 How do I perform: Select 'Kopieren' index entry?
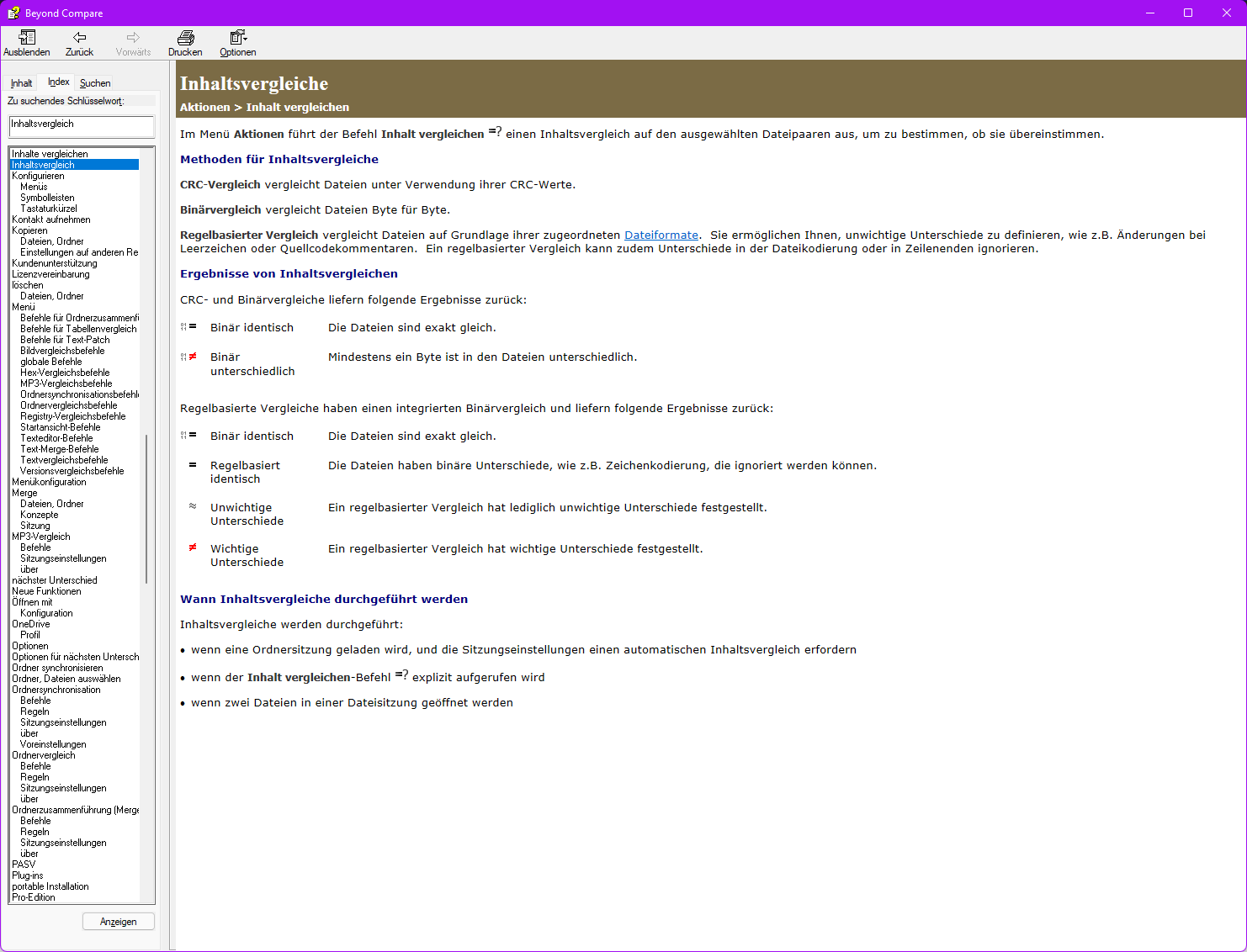click(x=29, y=230)
